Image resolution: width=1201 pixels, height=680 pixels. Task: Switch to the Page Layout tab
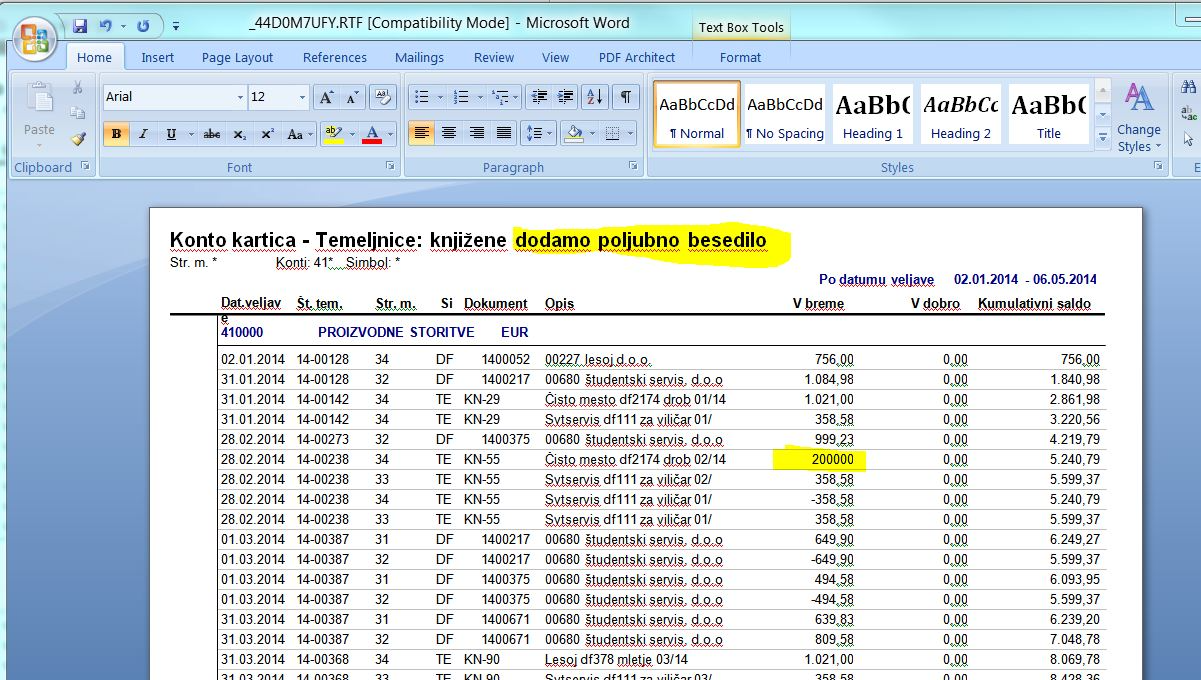(237, 58)
